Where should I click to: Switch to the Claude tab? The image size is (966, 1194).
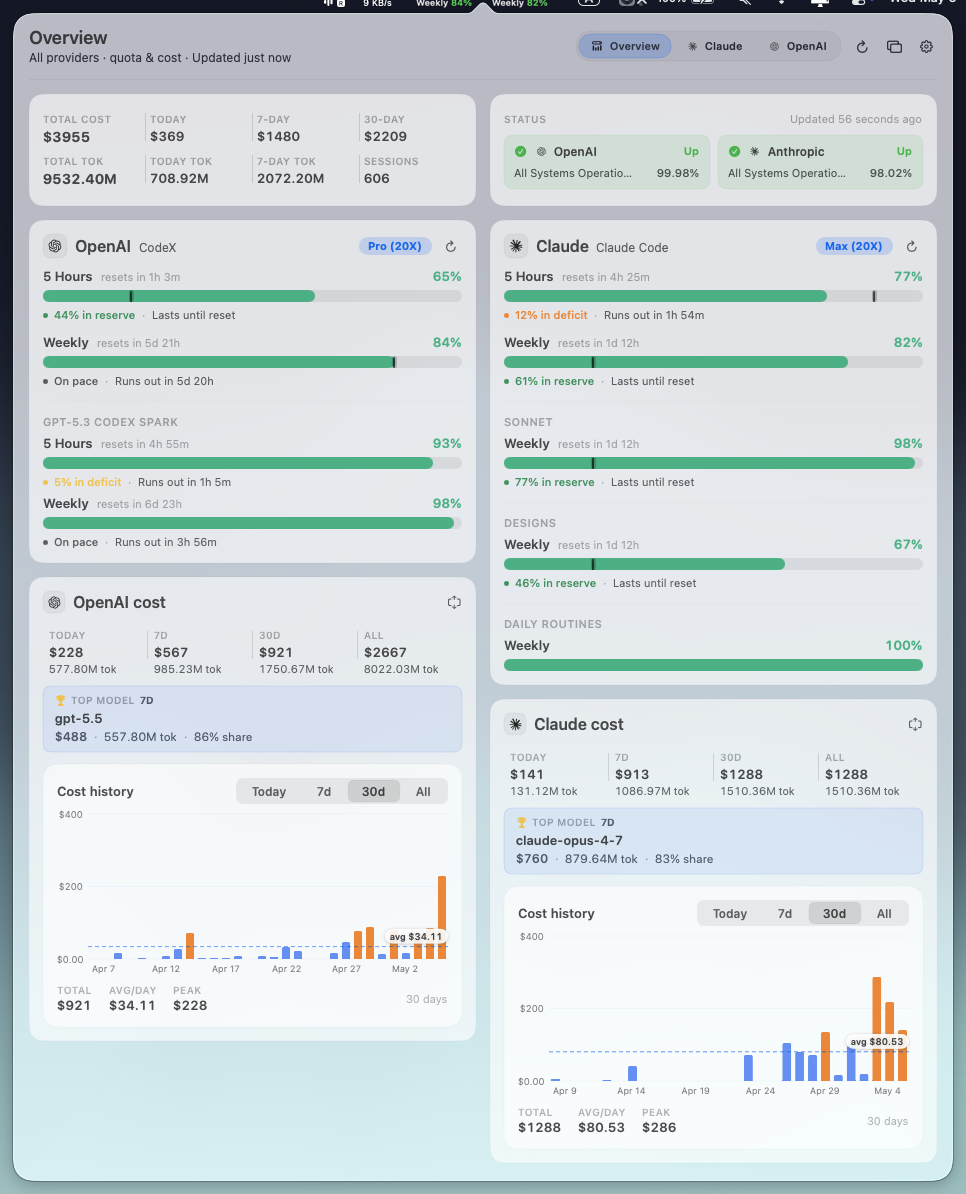(x=715, y=46)
